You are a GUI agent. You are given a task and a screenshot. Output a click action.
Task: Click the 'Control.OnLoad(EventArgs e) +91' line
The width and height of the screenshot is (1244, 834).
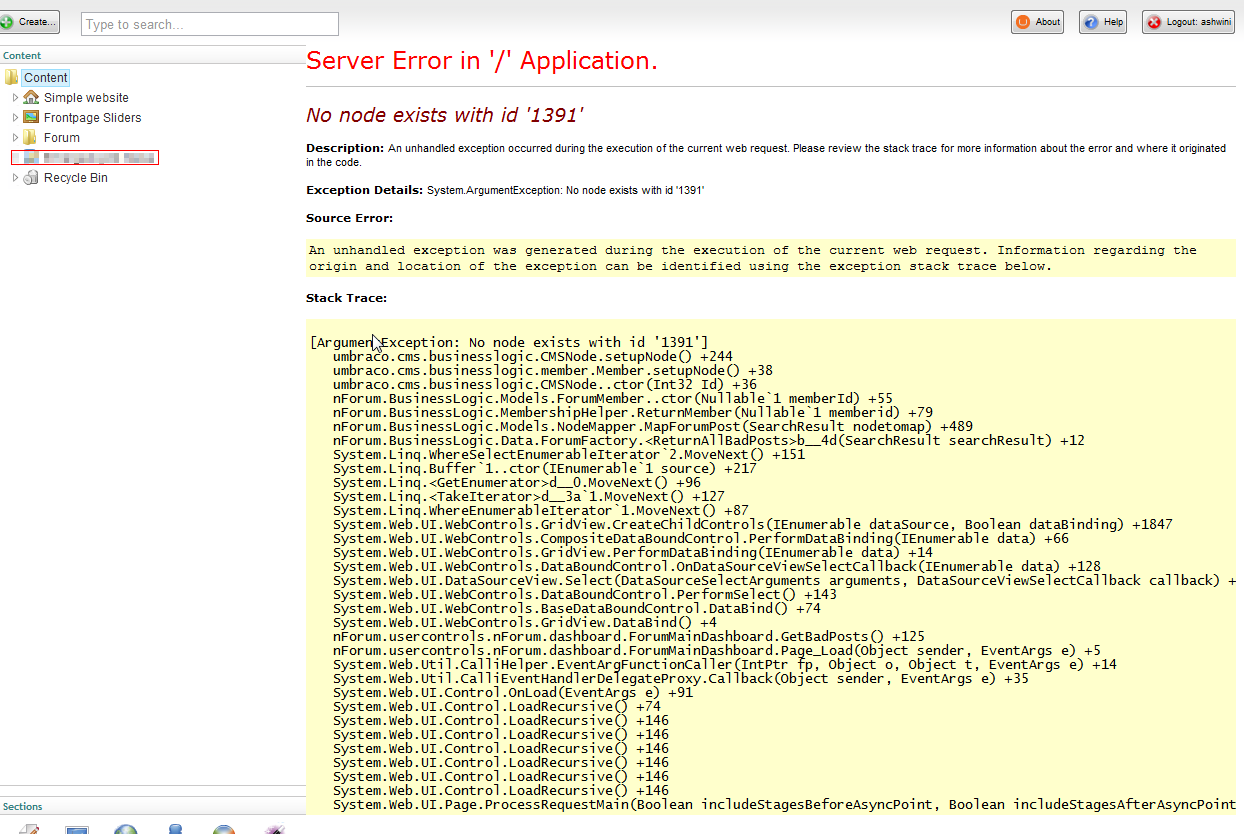513,692
